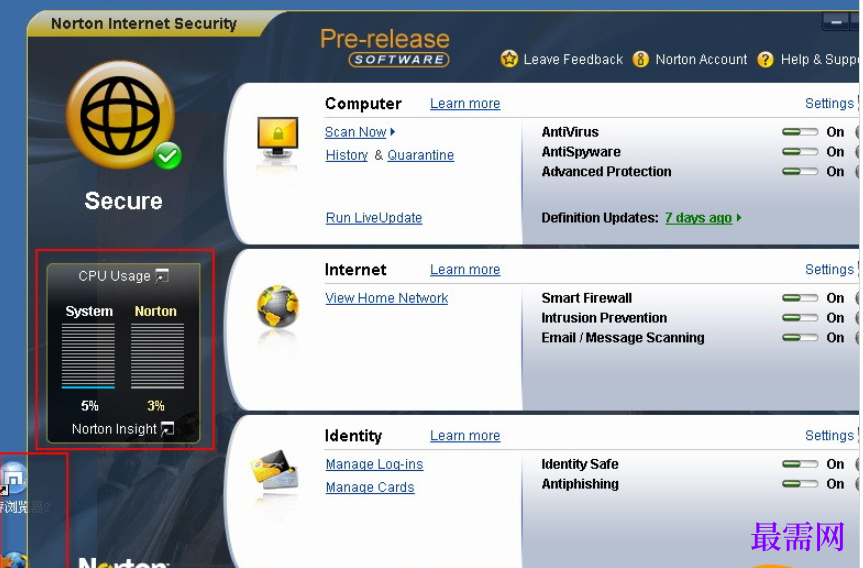The height and width of the screenshot is (568, 863).
Task: Open History link
Action: [x=347, y=155]
